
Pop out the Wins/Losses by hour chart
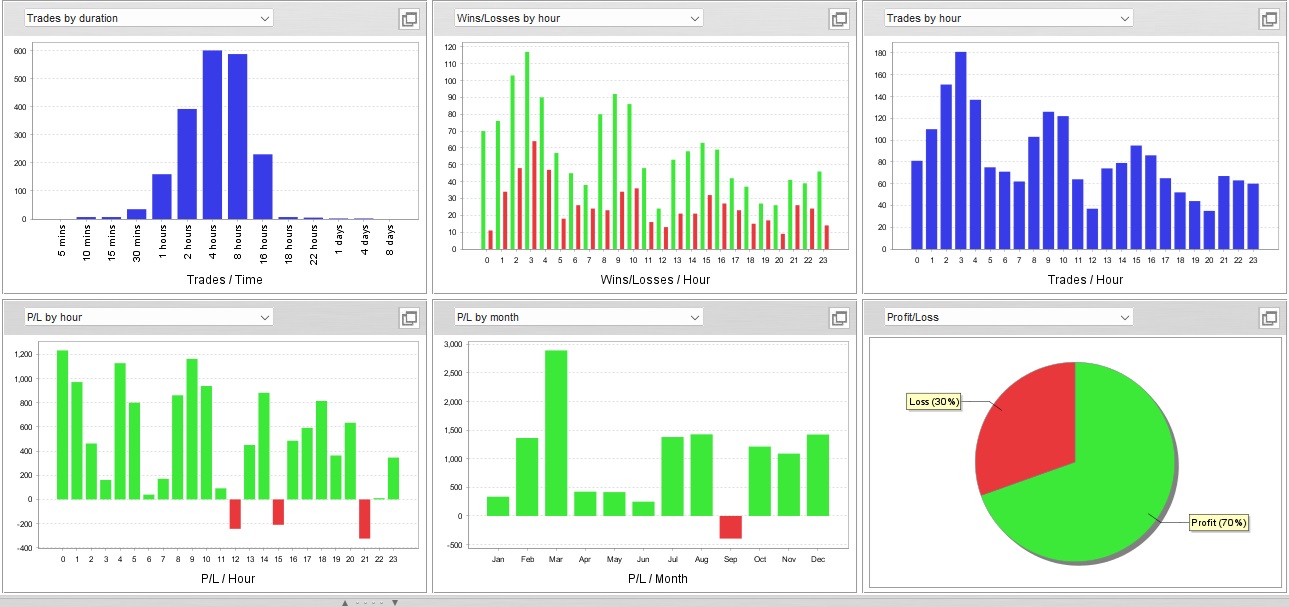point(839,19)
